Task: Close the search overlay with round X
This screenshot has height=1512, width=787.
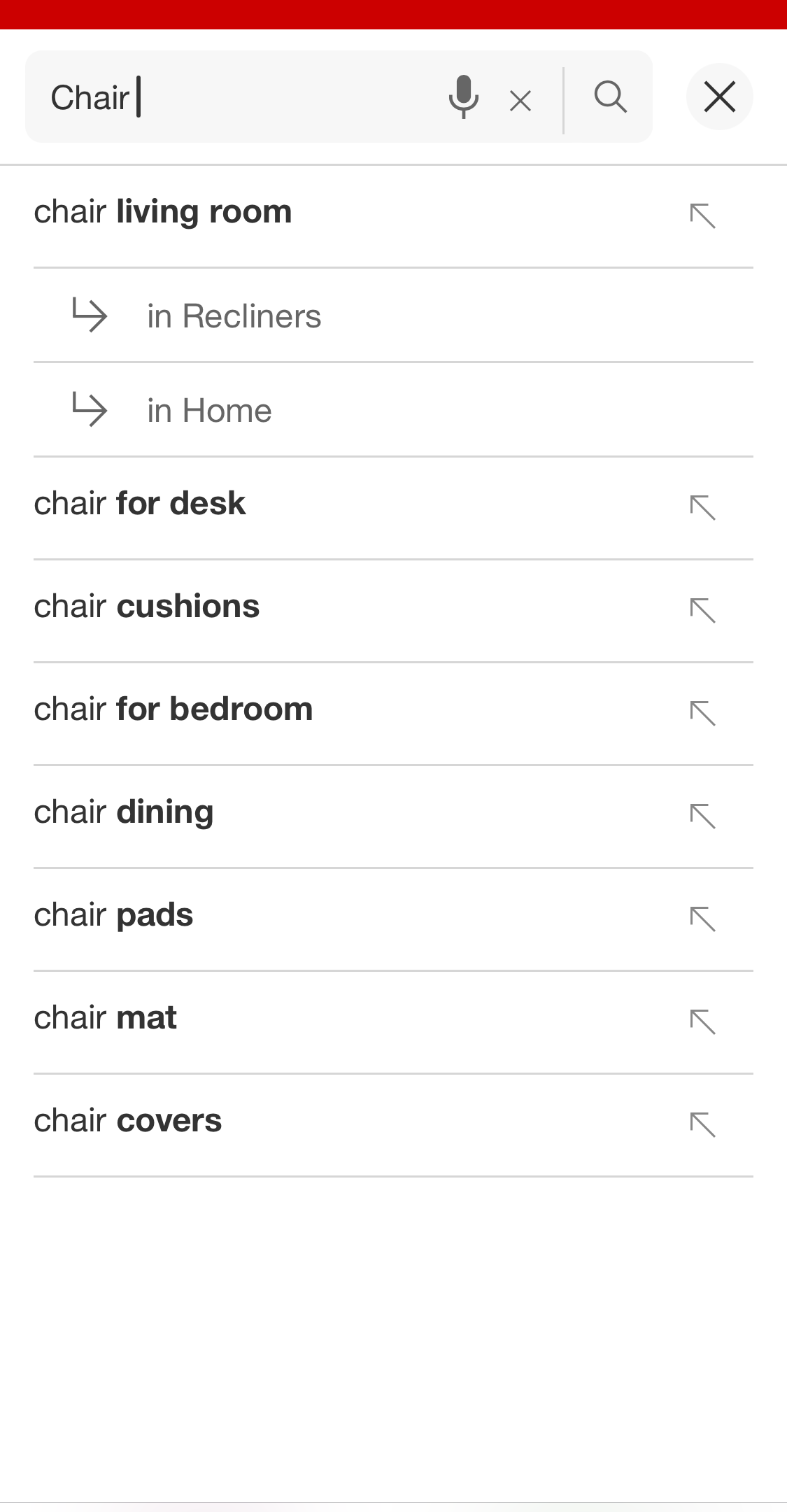Action: pyautogui.click(x=719, y=97)
